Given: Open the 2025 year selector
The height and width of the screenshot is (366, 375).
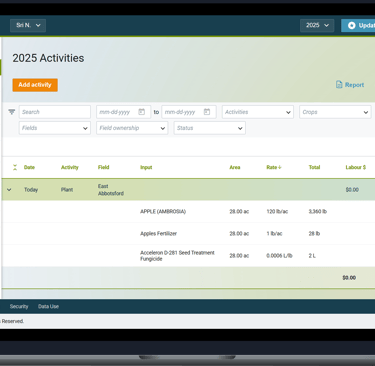Looking at the screenshot, I should pos(317,25).
